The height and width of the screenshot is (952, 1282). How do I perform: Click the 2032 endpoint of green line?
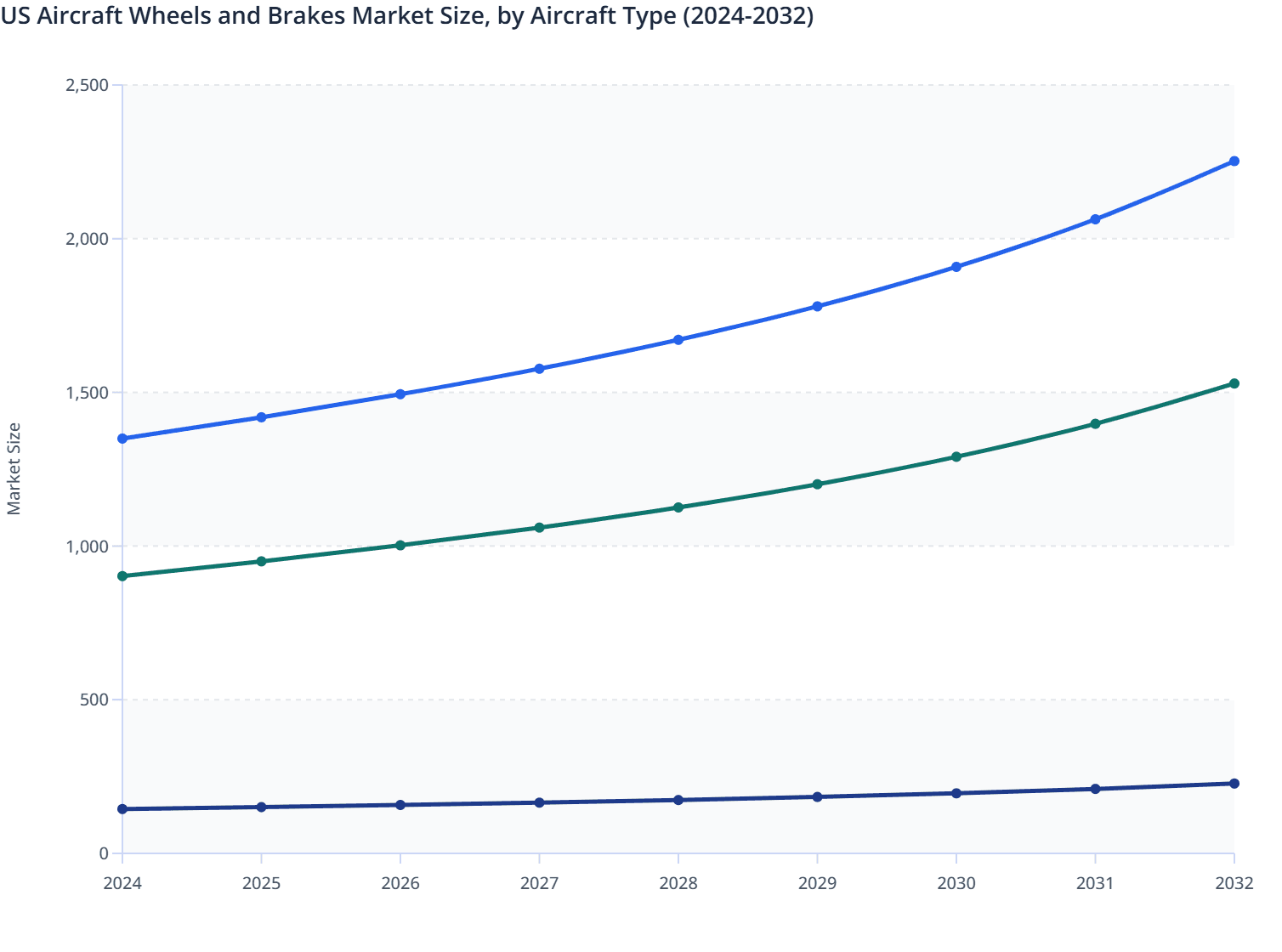click(1234, 383)
